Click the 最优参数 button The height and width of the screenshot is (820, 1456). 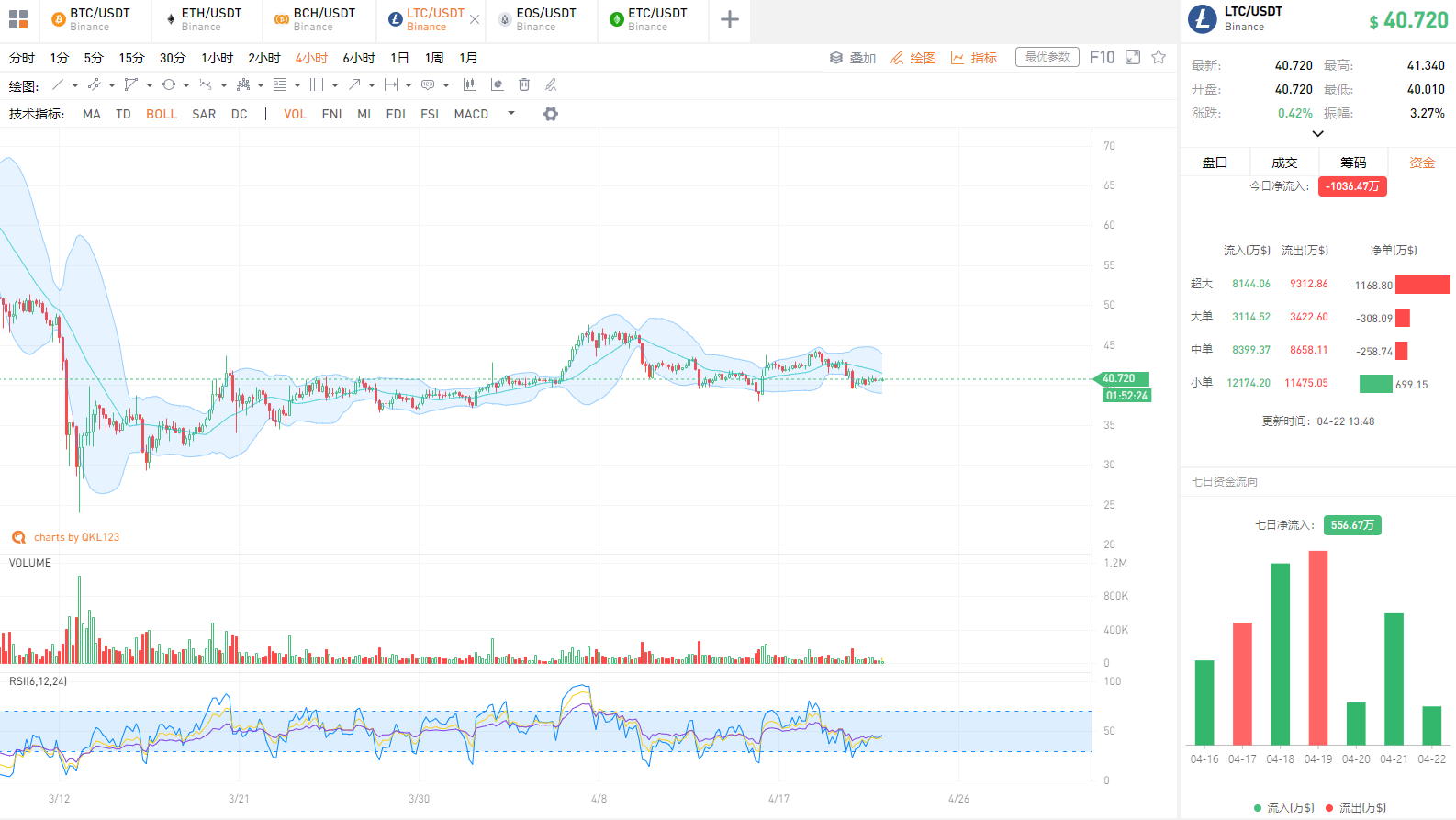[1047, 57]
